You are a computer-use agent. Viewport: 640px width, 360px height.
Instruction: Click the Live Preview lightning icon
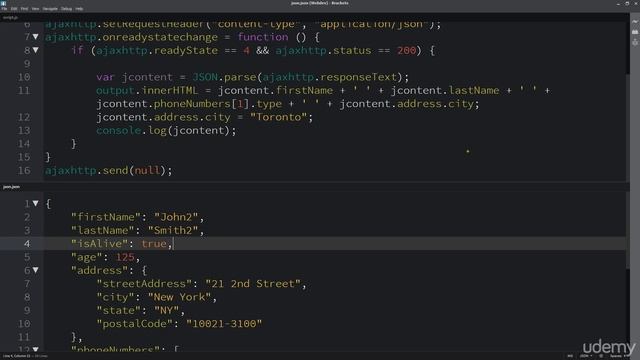(635, 22)
